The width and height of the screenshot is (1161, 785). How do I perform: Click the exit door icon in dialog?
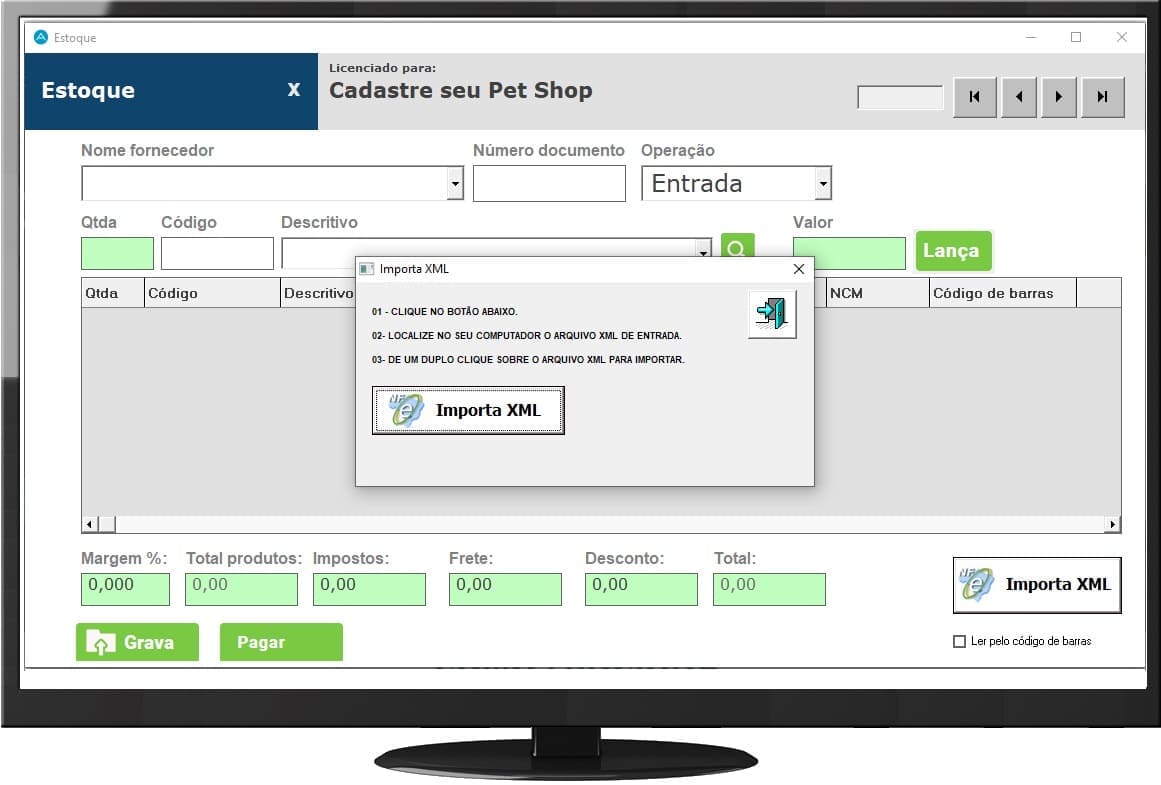(772, 315)
